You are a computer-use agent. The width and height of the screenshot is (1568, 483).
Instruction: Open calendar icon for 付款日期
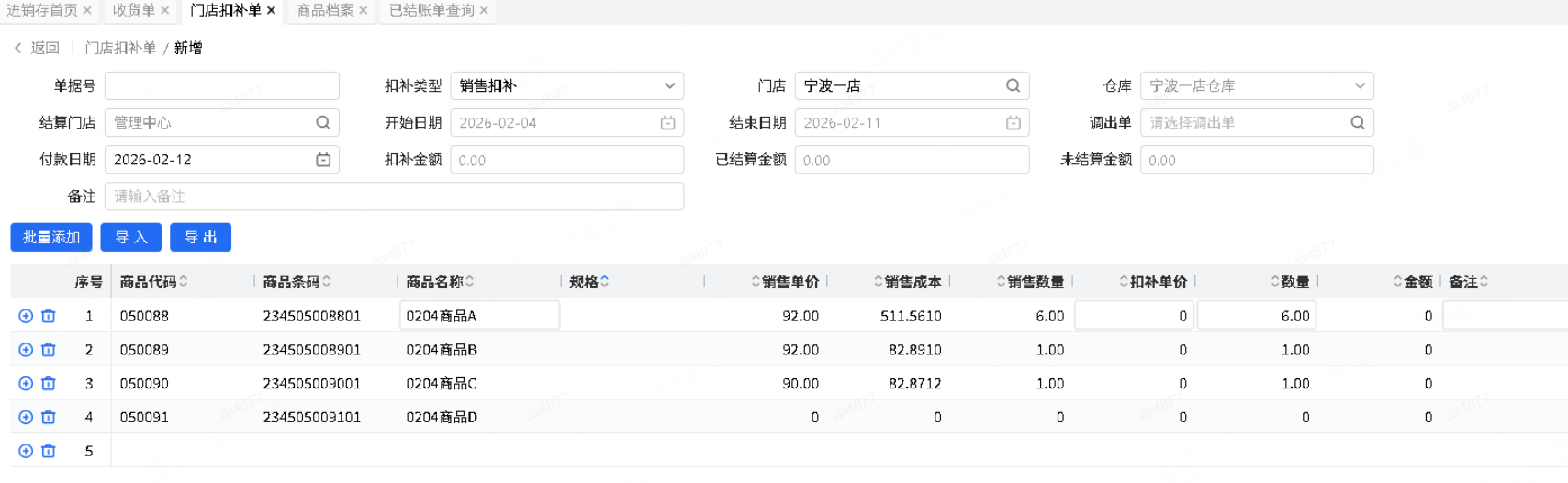coord(323,160)
